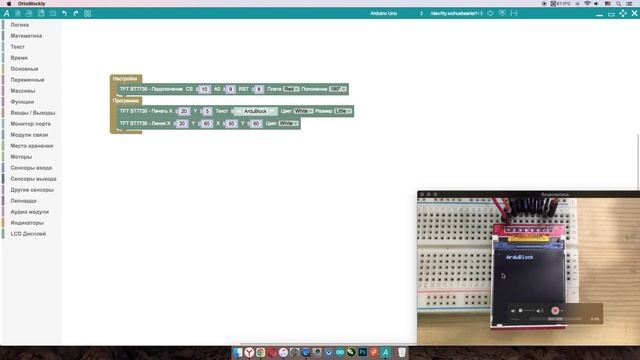Click the Программа block label
This screenshot has width=640, height=360.
click(x=126, y=100)
